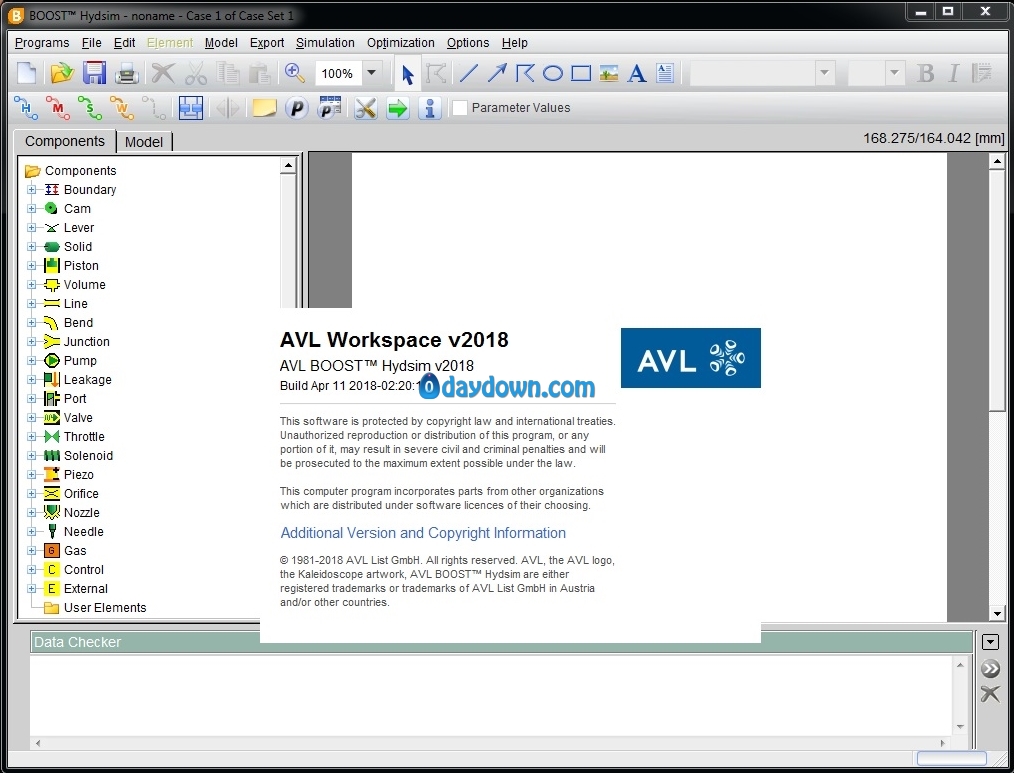The width and height of the screenshot is (1014, 773).
Task: Expand the Control tree node
Action: pos(32,569)
